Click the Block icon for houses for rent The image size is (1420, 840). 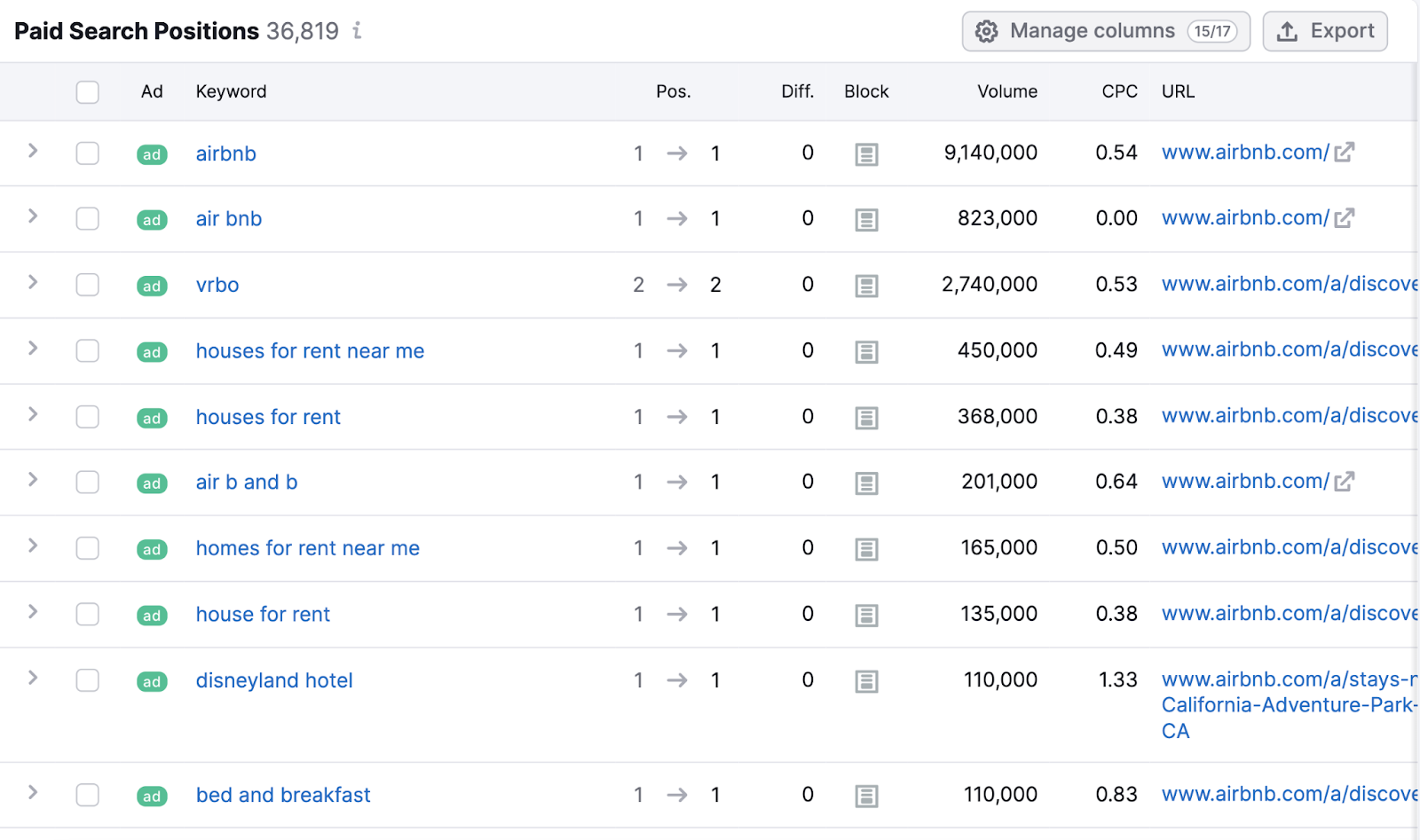[x=867, y=418]
